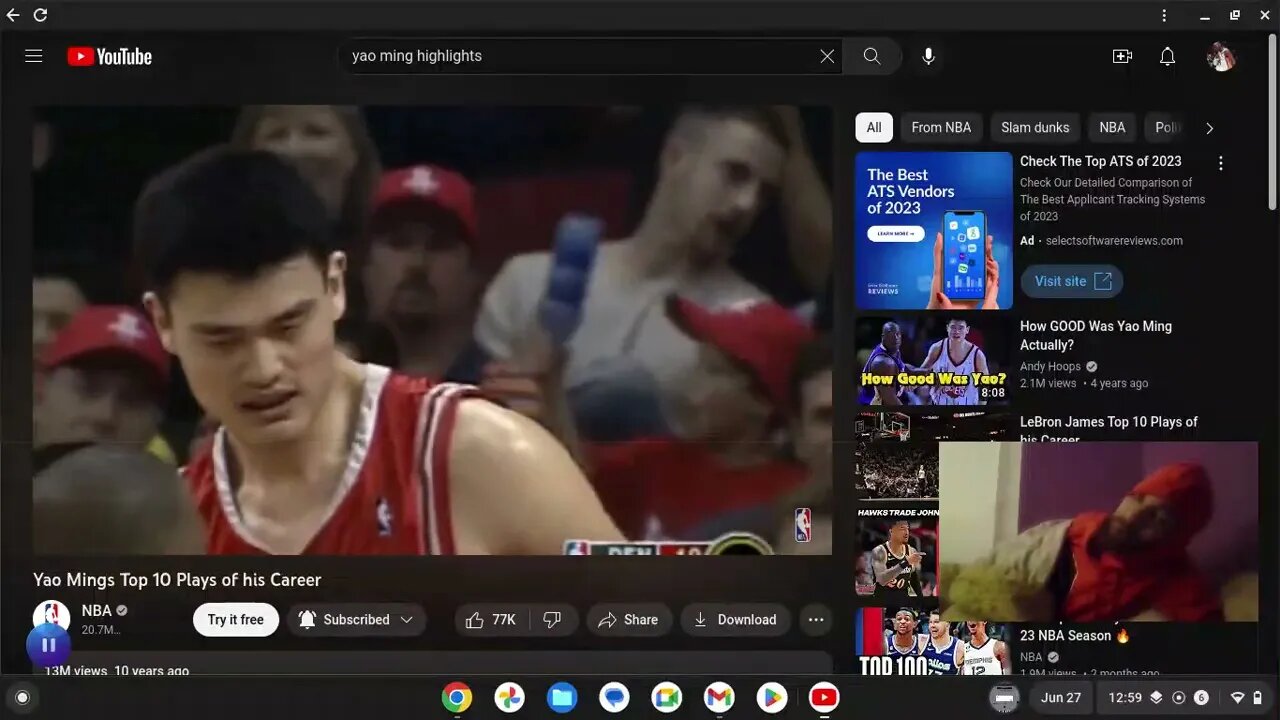Clear the search box text
The height and width of the screenshot is (720, 1280).
point(827,56)
